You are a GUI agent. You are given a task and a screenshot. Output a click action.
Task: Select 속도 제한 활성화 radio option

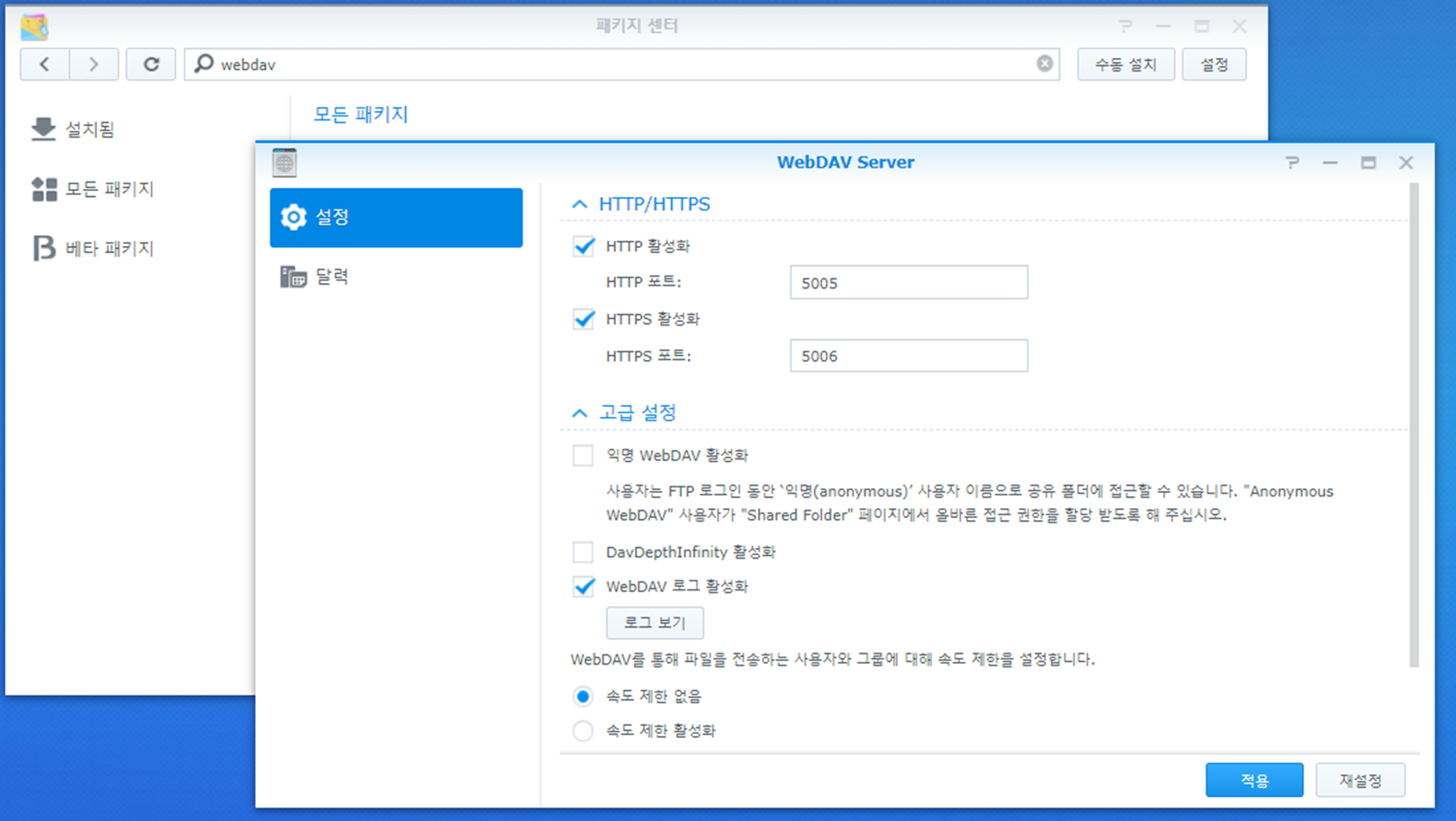coord(583,731)
